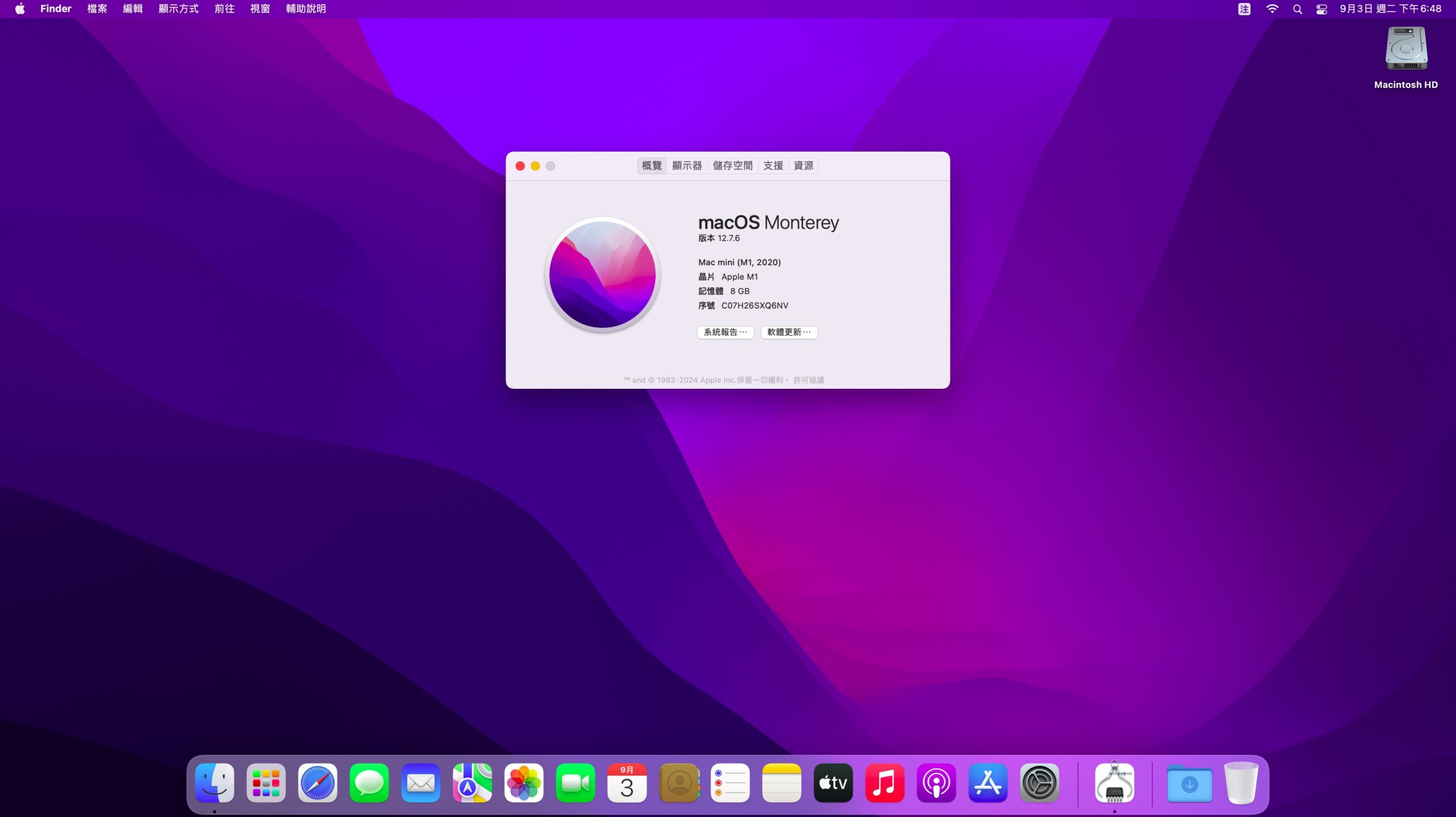1456x817 pixels.
Task: Open Spotlight search in menu bar
Action: [1297, 9]
